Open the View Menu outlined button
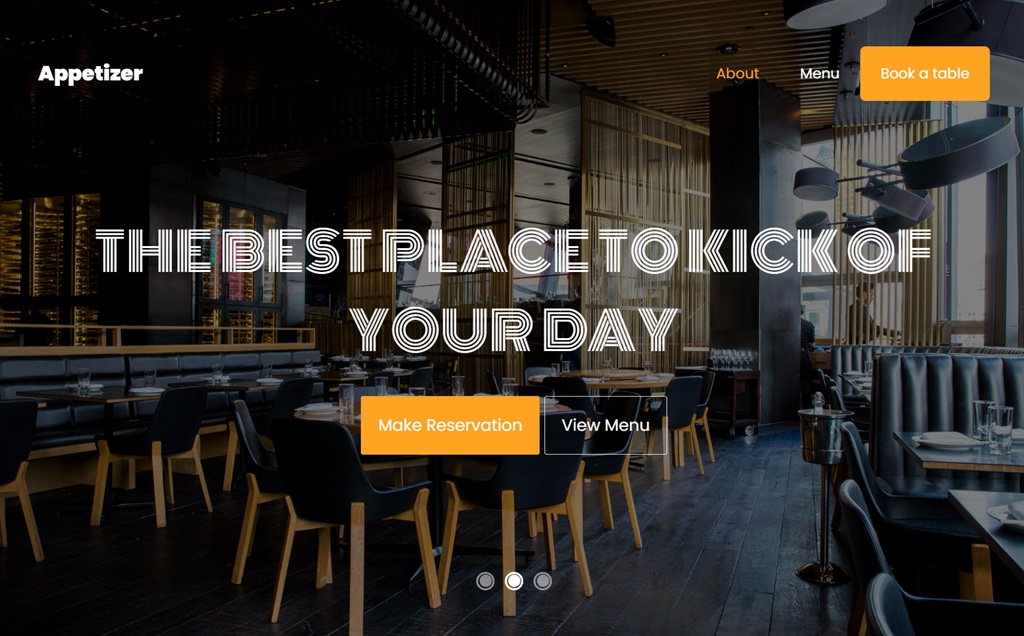This screenshot has width=1024, height=636. 605,425
